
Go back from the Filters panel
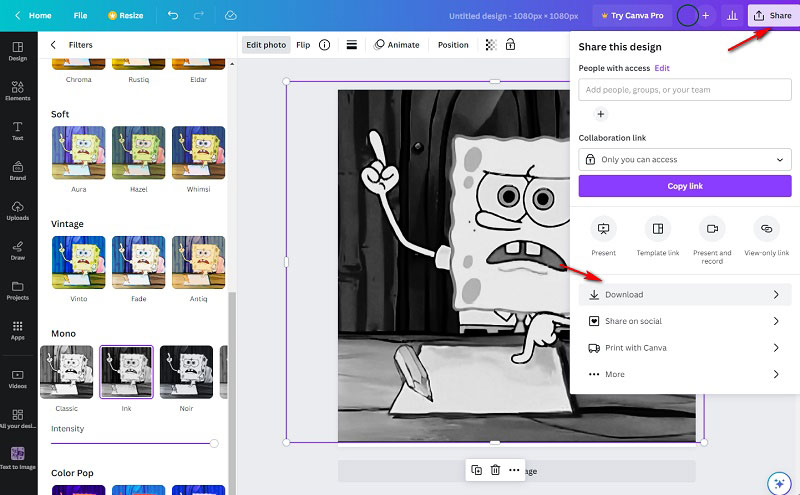point(53,45)
